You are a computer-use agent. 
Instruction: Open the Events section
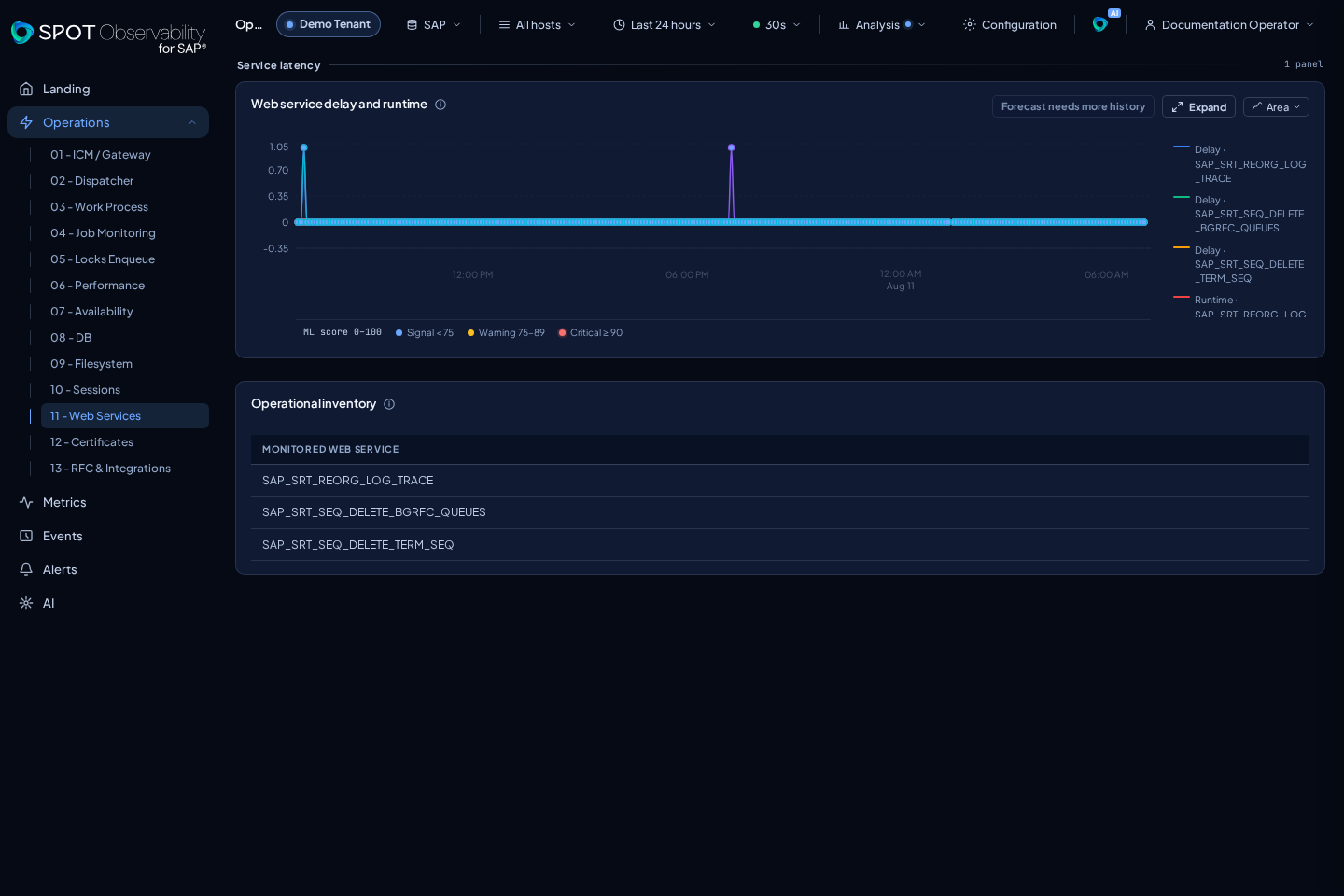click(x=108, y=536)
